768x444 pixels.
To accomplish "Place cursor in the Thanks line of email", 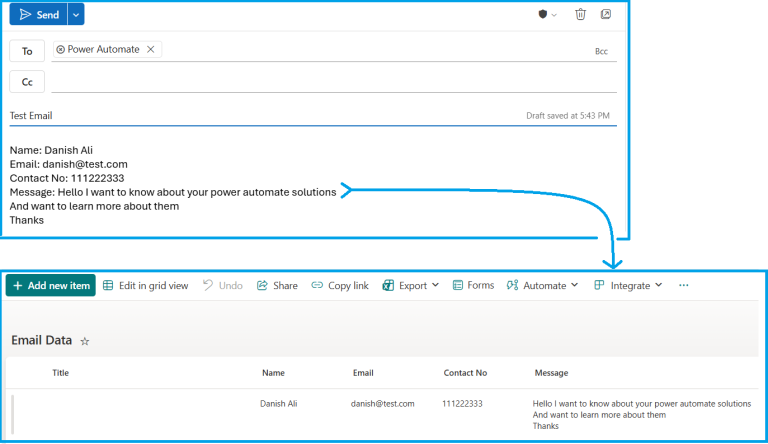I will click(x=26, y=220).
